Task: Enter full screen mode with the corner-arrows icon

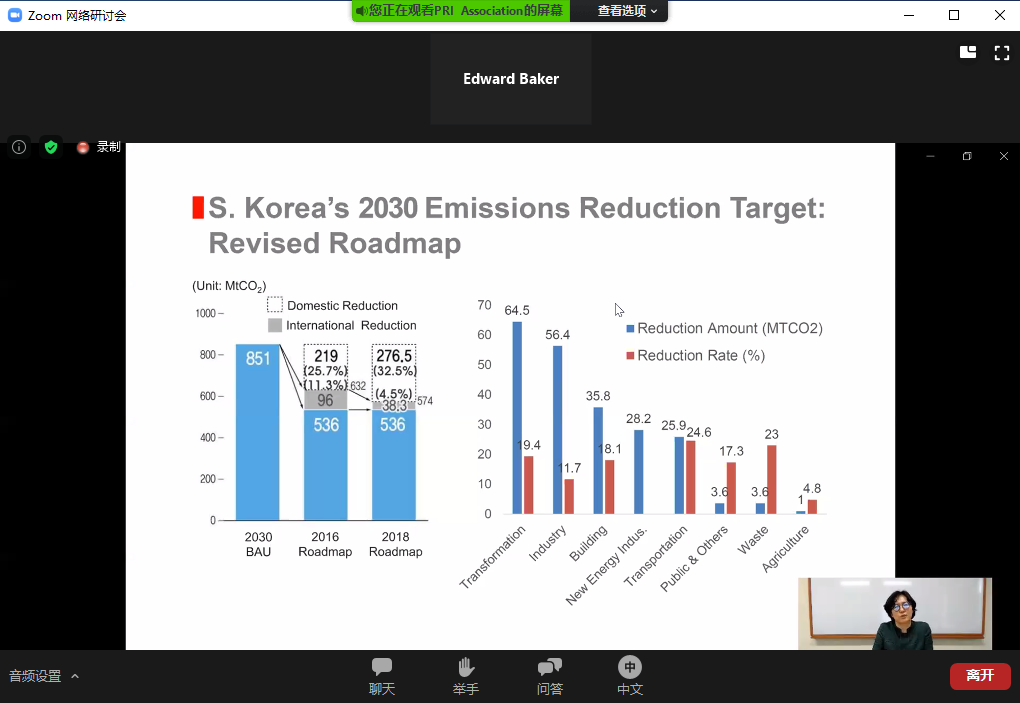Action: pyautogui.click(x=1001, y=53)
